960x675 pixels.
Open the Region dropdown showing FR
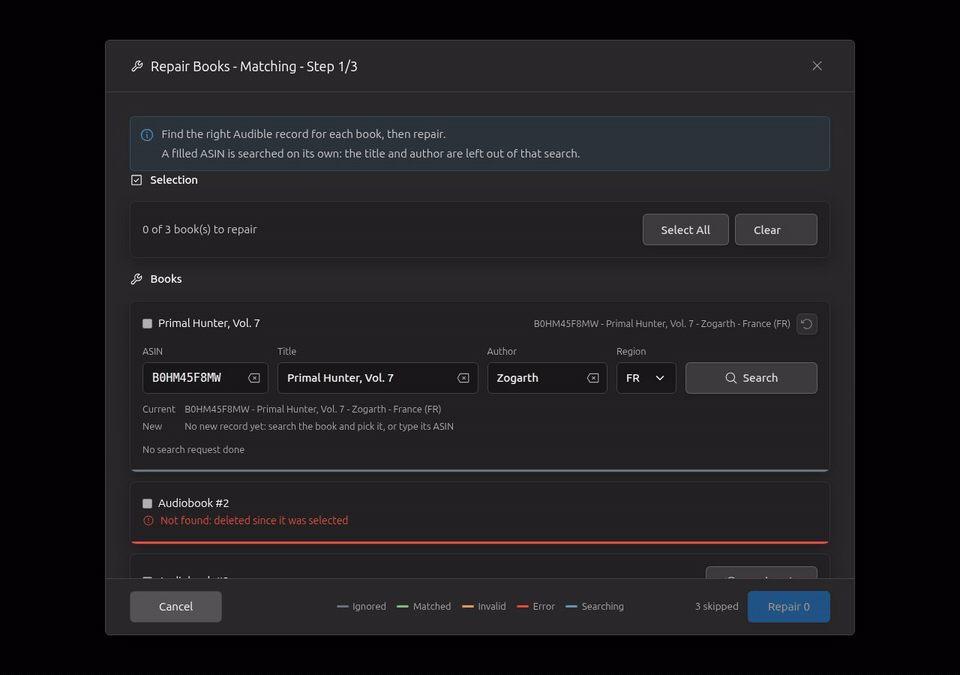pos(646,378)
